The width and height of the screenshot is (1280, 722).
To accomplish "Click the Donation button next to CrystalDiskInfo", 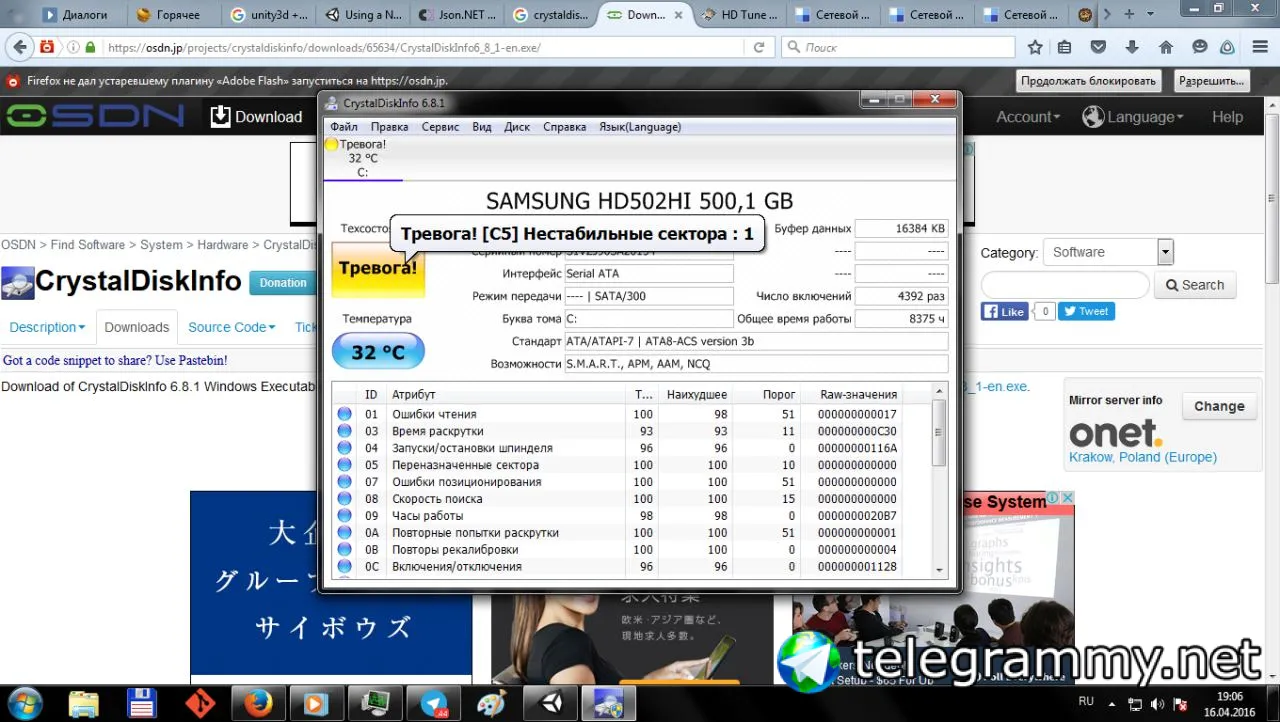I will click(x=283, y=283).
